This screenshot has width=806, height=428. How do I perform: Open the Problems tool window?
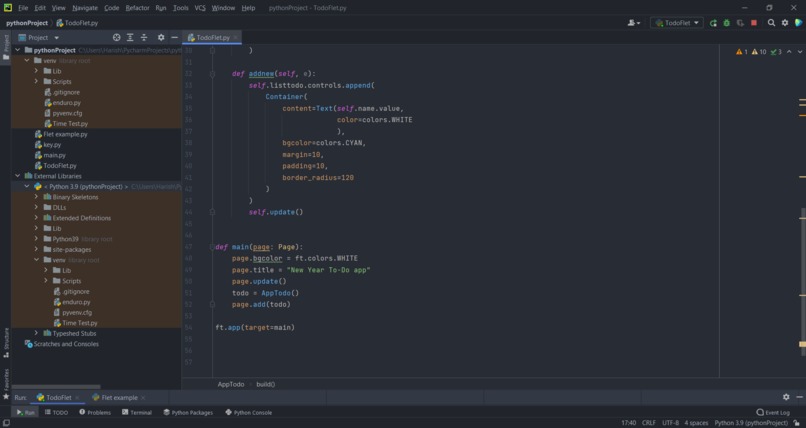click(95, 412)
